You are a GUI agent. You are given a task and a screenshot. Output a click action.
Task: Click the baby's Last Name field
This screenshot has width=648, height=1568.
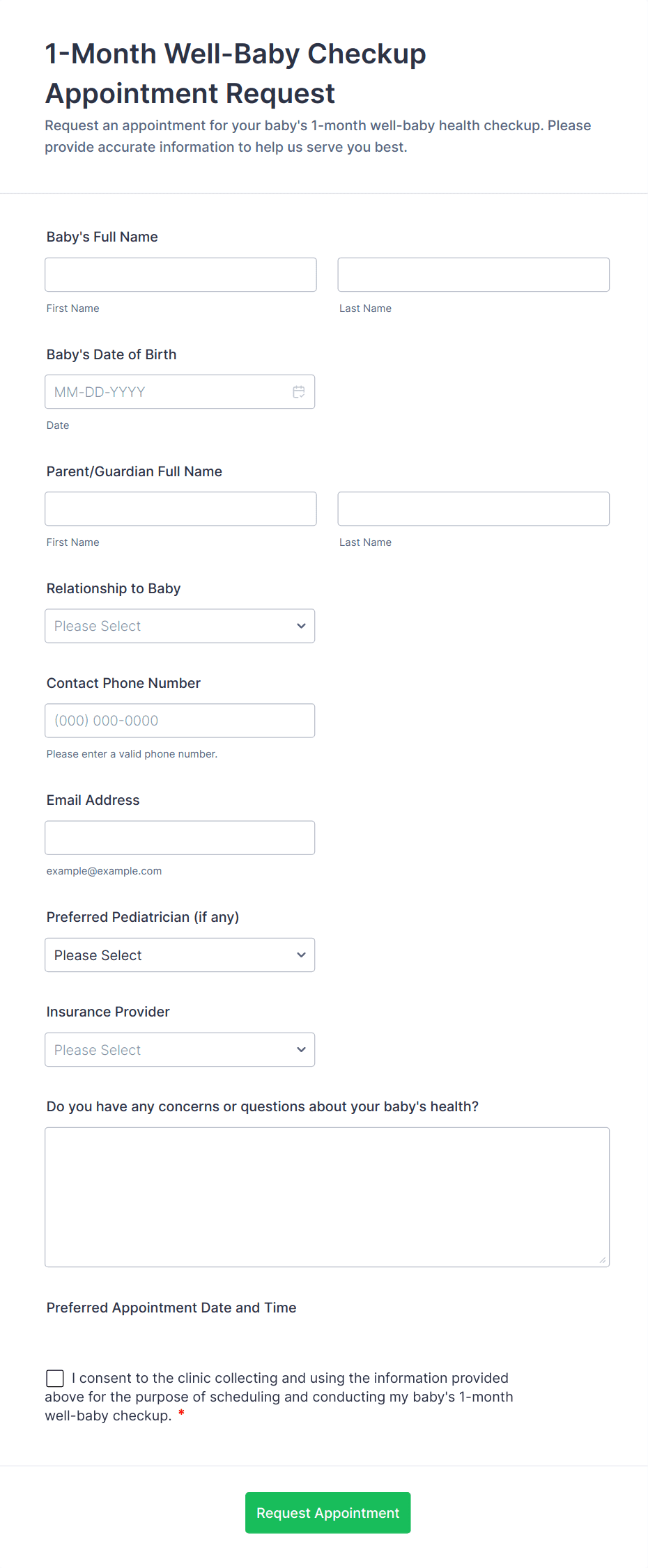(473, 275)
